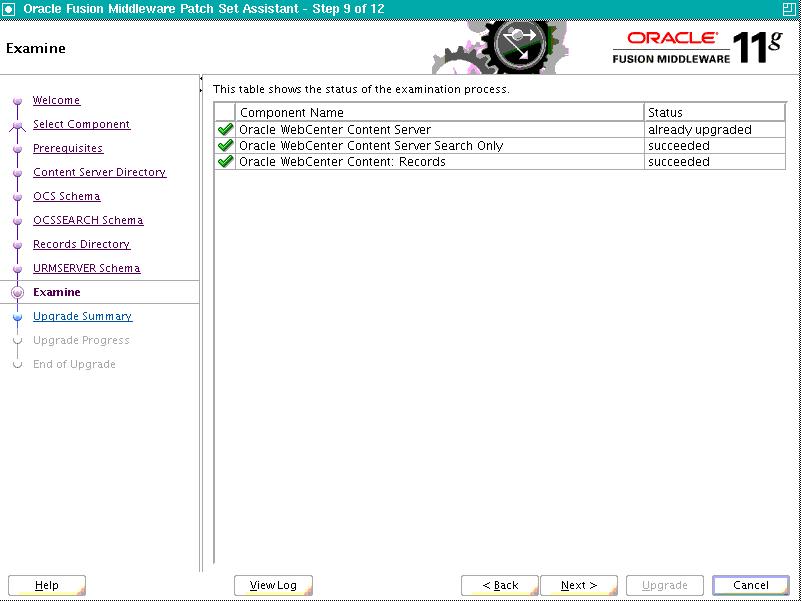Open the Content Server Directory step

(x=100, y=172)
